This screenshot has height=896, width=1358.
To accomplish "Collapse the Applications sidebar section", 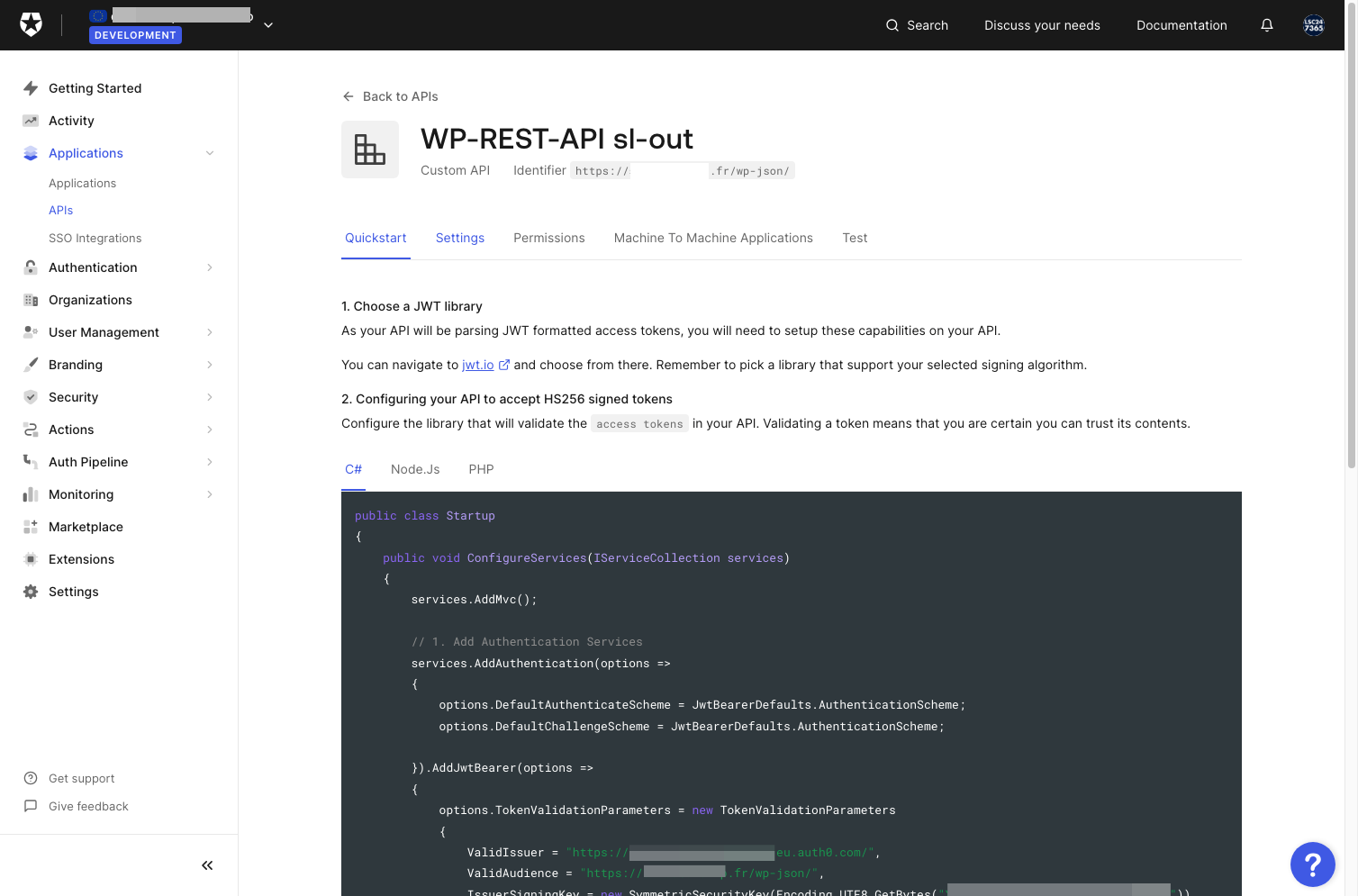I will click(210, 153).
